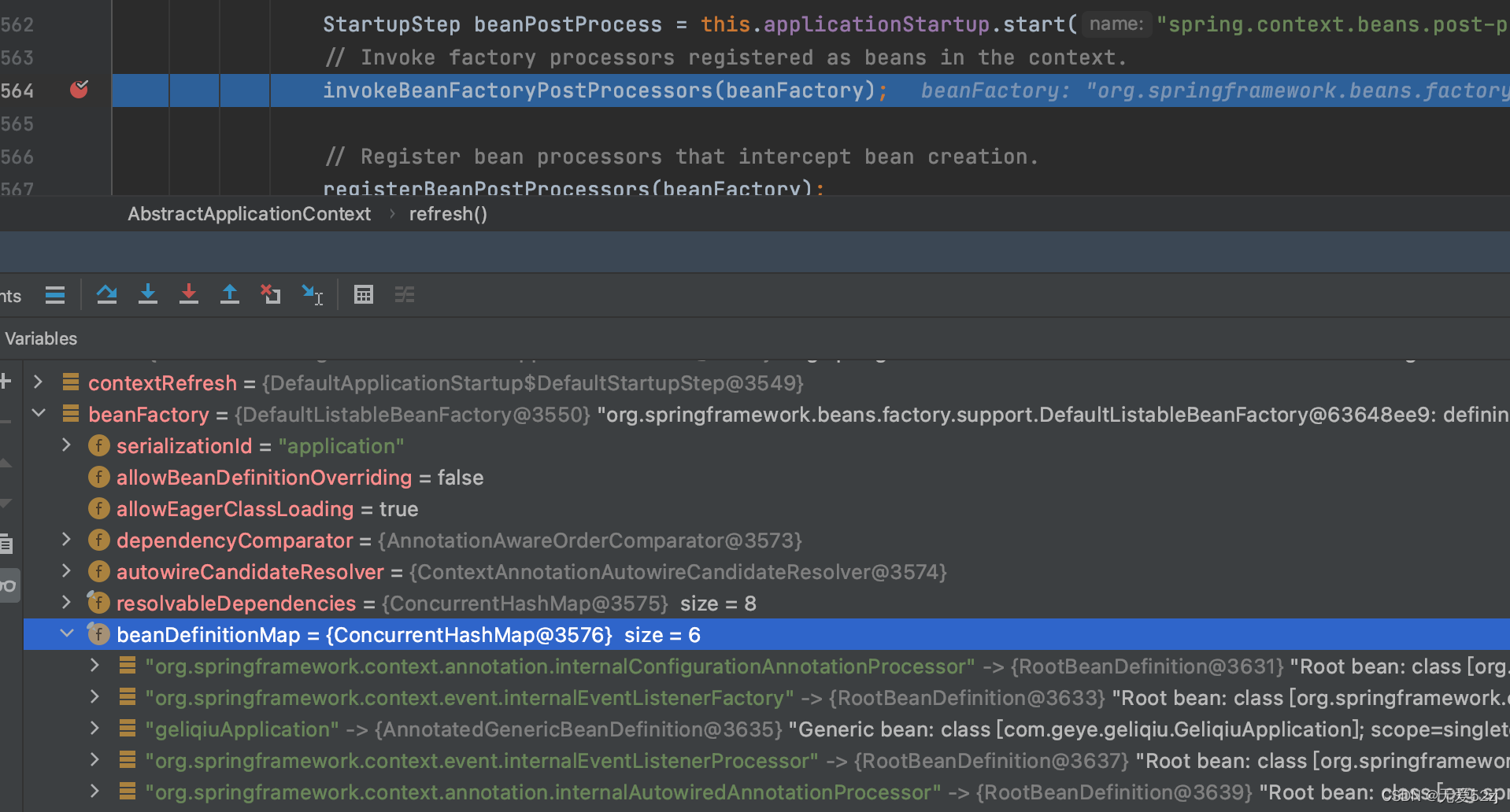Image resolution: width=1510 pixels, height=812 pixels.
Task: Select the contextRefresh variable row
Action: pyautogui.click(x=767, y=383)
